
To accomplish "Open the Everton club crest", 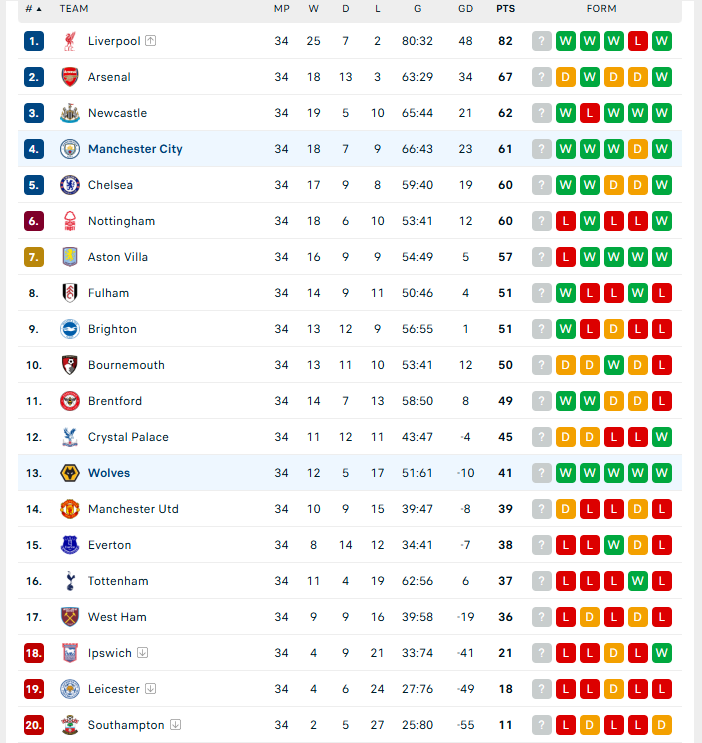I will (x=70, y=545).
